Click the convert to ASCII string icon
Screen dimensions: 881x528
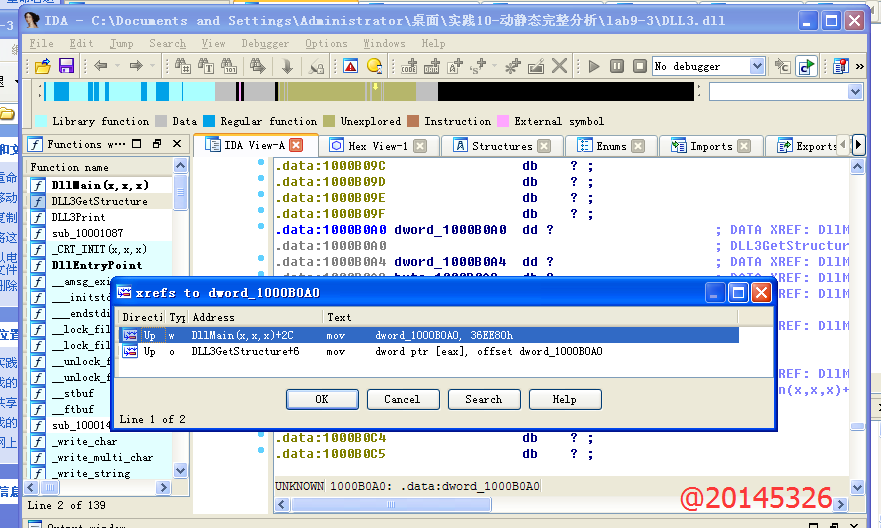(455, 66)
